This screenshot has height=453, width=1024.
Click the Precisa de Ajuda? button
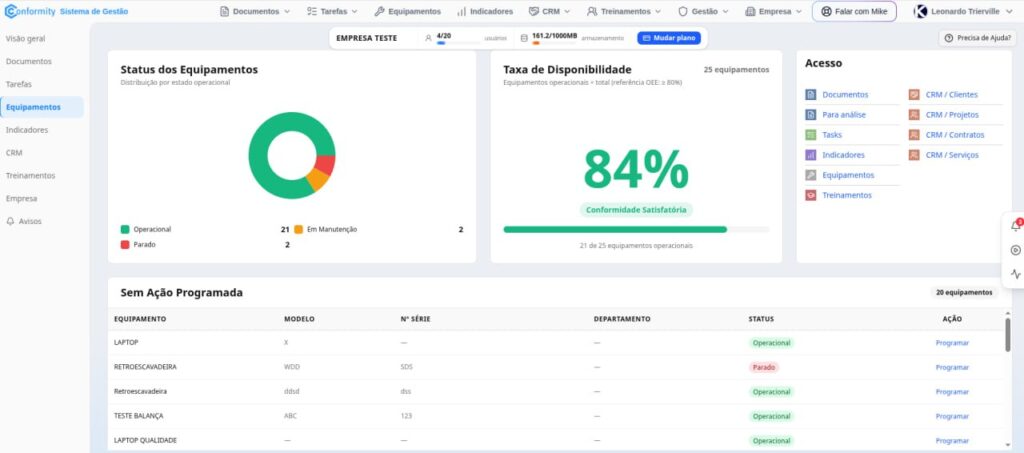pyautogui.click(x=977, y=38)
